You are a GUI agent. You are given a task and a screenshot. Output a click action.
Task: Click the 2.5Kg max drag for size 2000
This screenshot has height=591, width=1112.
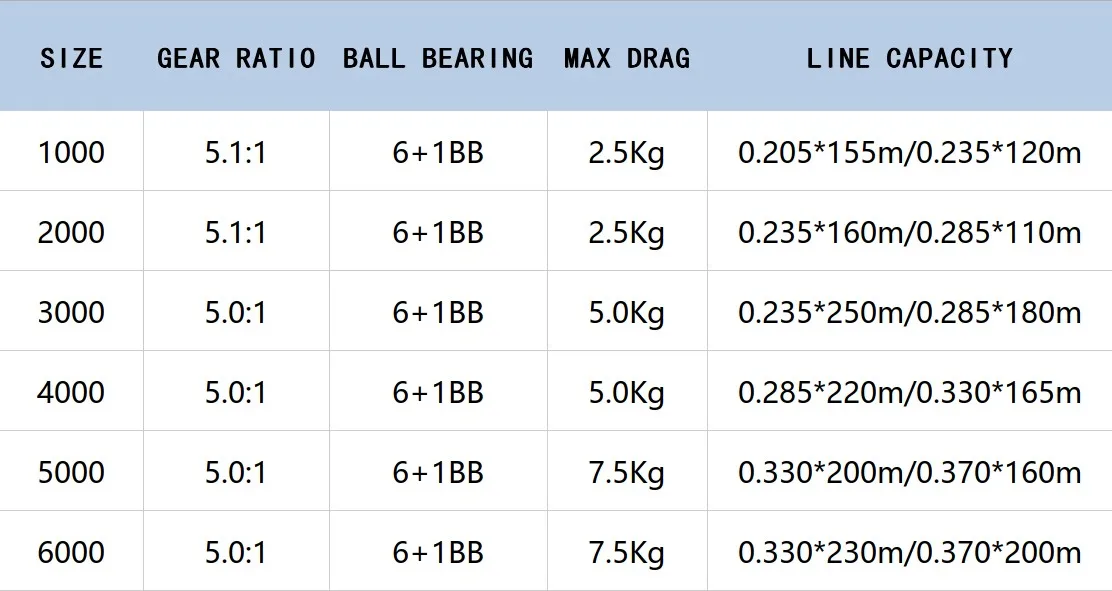[x=627, y=233]
